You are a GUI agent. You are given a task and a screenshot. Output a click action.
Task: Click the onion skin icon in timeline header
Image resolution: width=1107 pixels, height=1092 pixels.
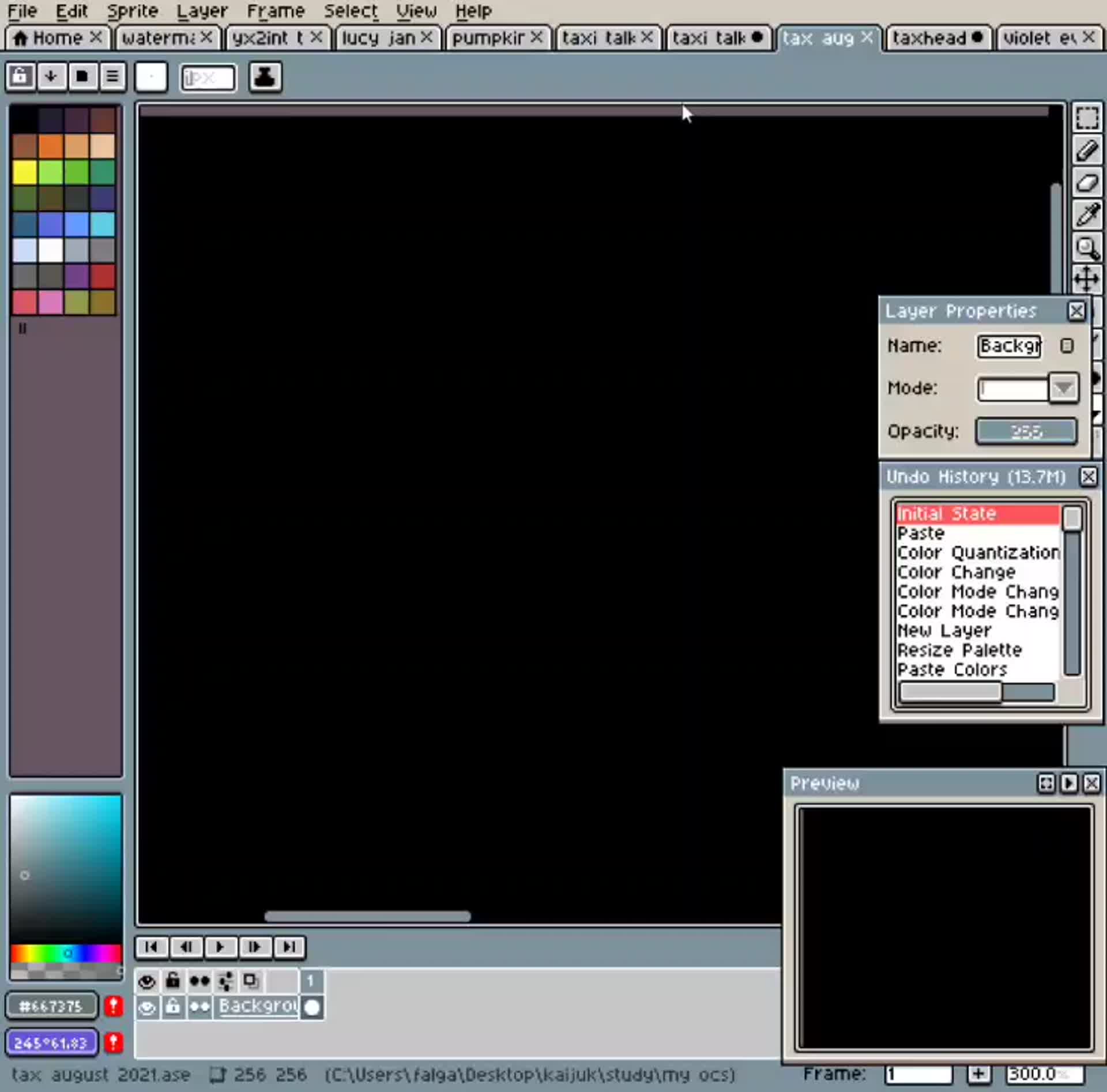tap(251, 981)
